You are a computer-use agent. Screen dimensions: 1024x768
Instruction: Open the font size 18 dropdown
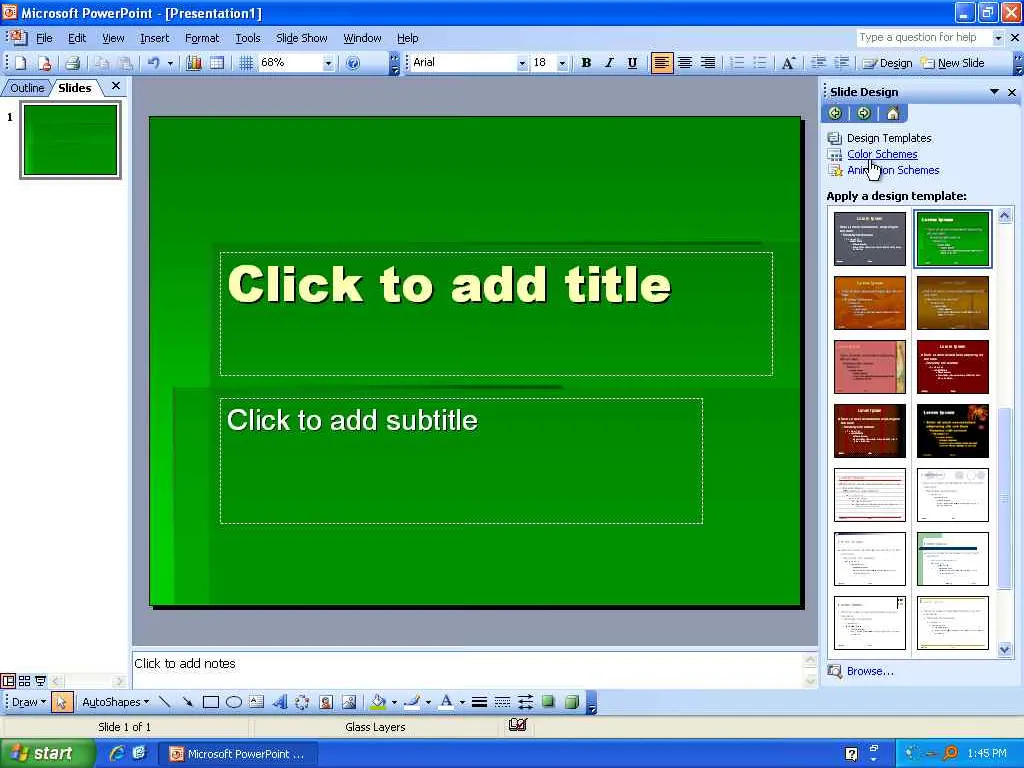pyautogui.click(x=562, y=63)
